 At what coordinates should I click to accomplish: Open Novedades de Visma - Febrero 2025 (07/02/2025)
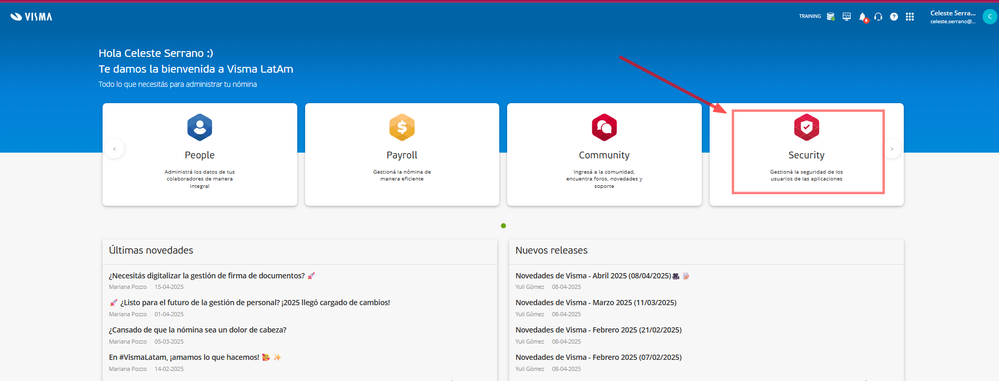click(599, 357)
